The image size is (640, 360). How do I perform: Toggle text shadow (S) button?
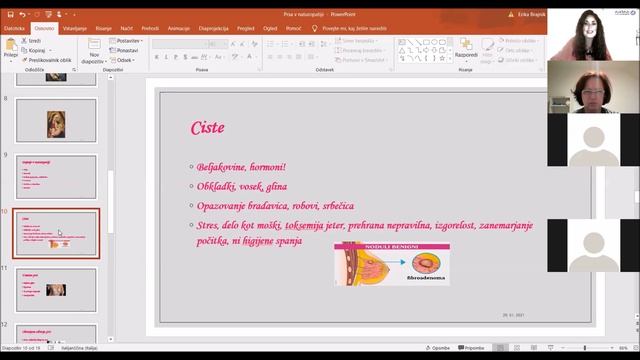[x=185, y=57]
